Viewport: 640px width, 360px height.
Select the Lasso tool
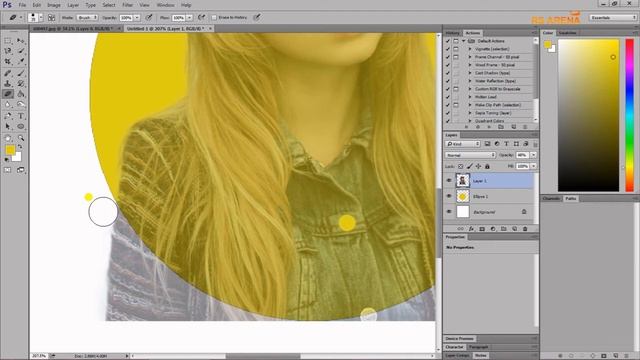[8, 51]
